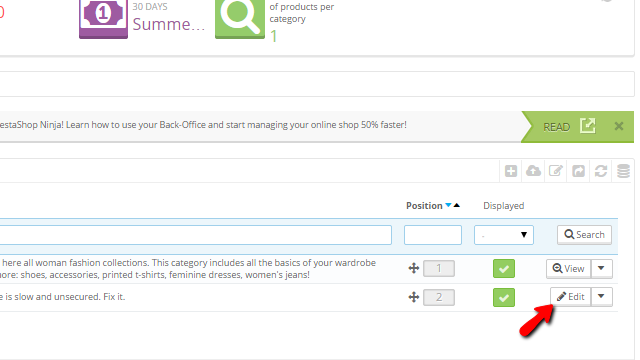Click the Position column header
Viewport: 640px width, 360px height.
coord(424,206)
